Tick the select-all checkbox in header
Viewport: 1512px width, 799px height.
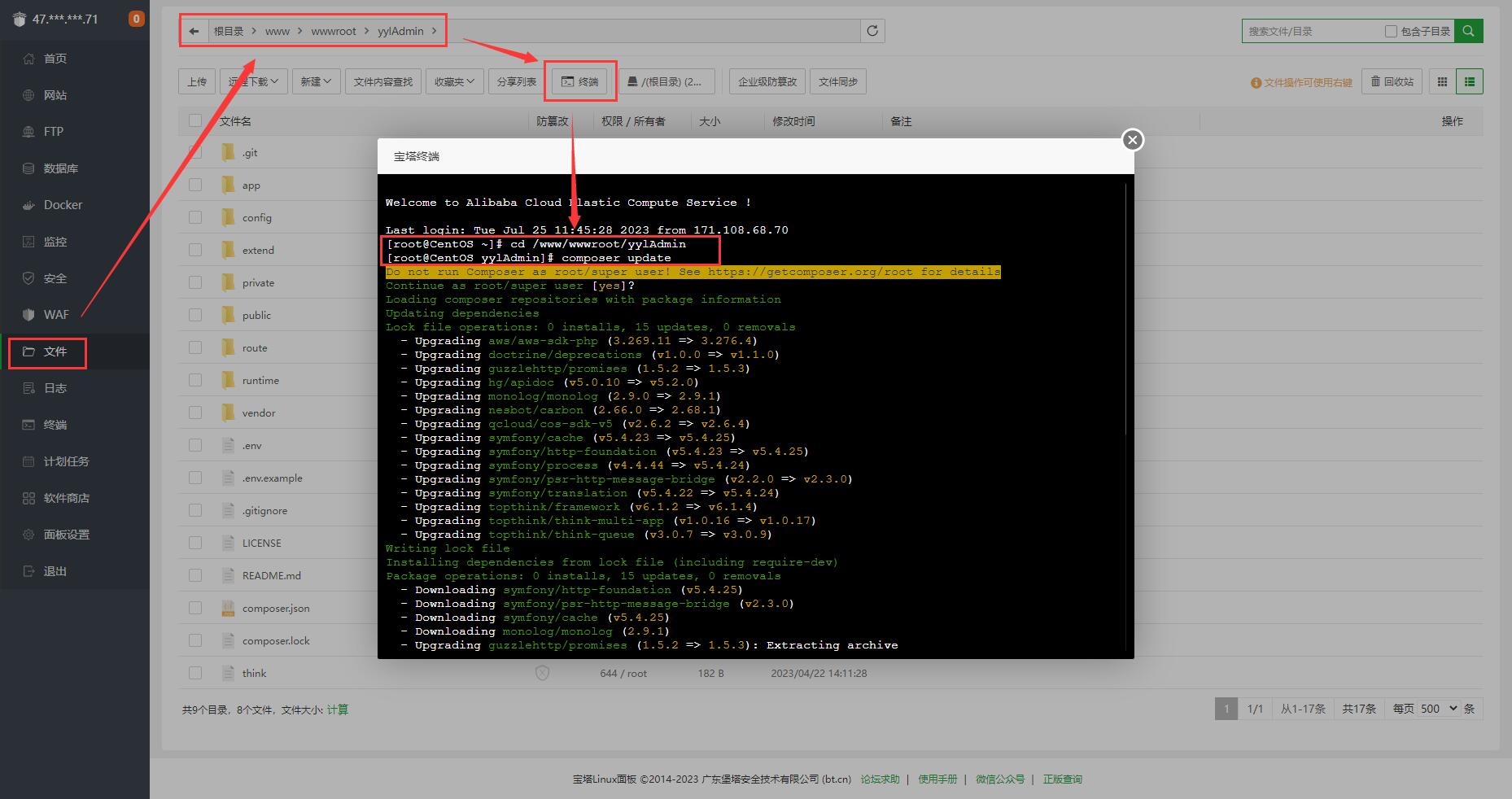195,120
